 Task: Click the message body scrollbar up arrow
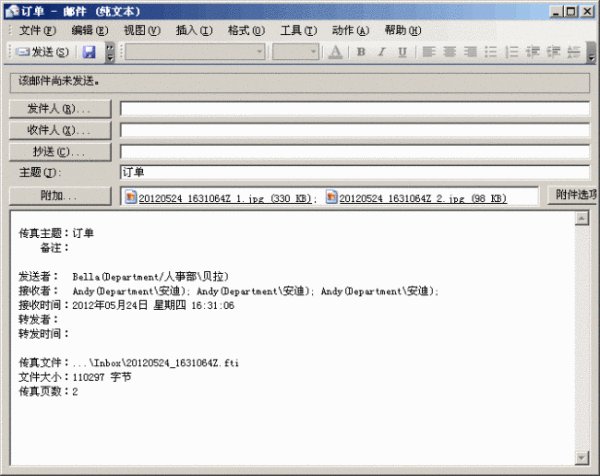coord(582,218)
